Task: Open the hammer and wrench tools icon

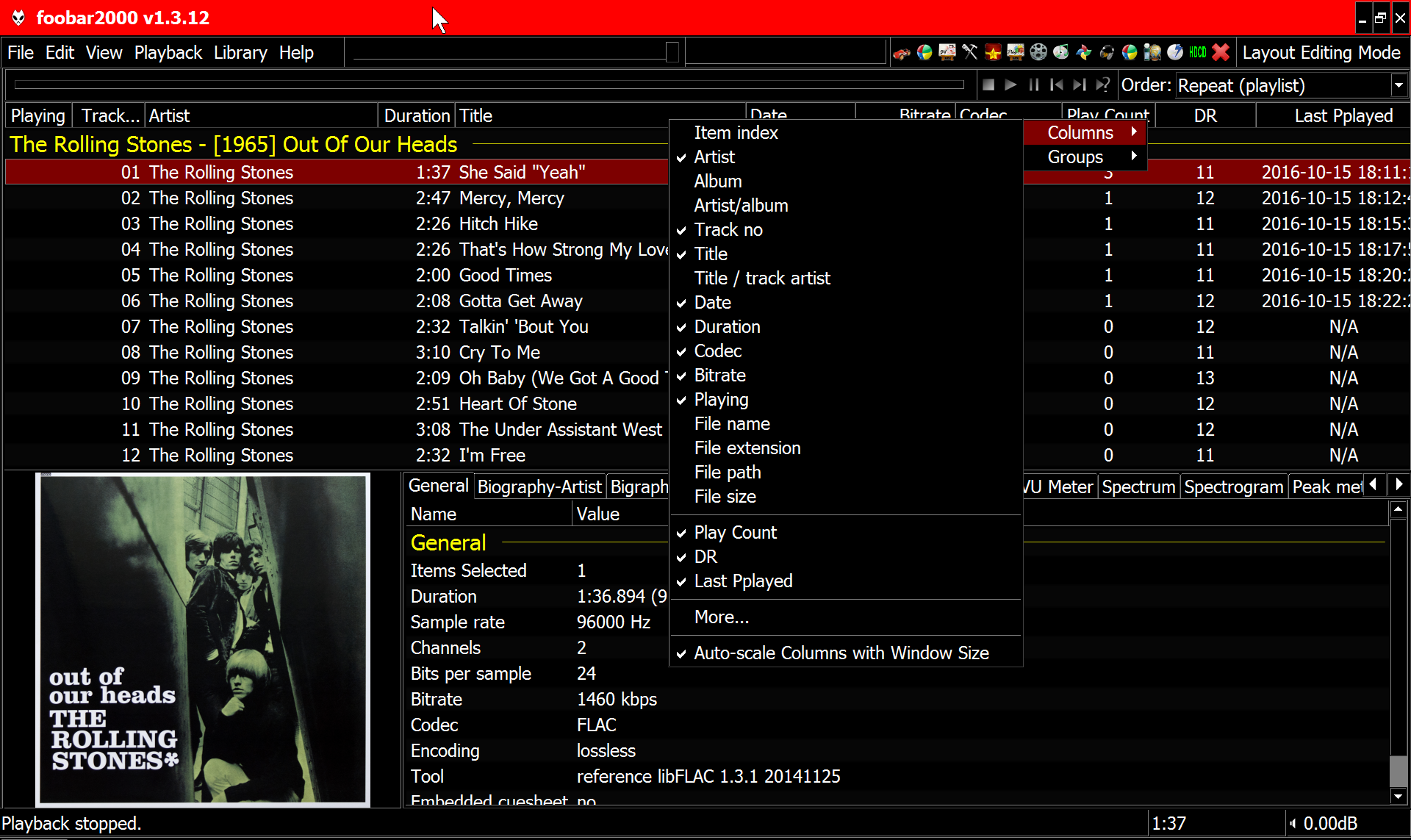Action: [x=970, y=52]
